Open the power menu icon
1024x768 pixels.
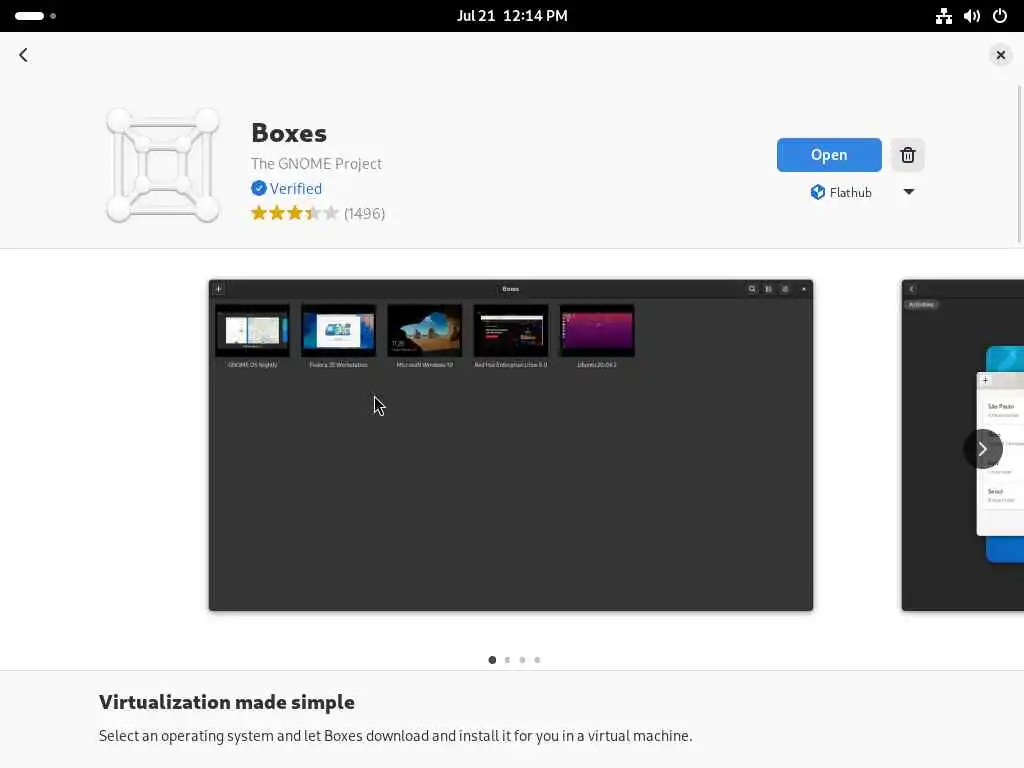pyautogui.click(x=1000, y=16)
